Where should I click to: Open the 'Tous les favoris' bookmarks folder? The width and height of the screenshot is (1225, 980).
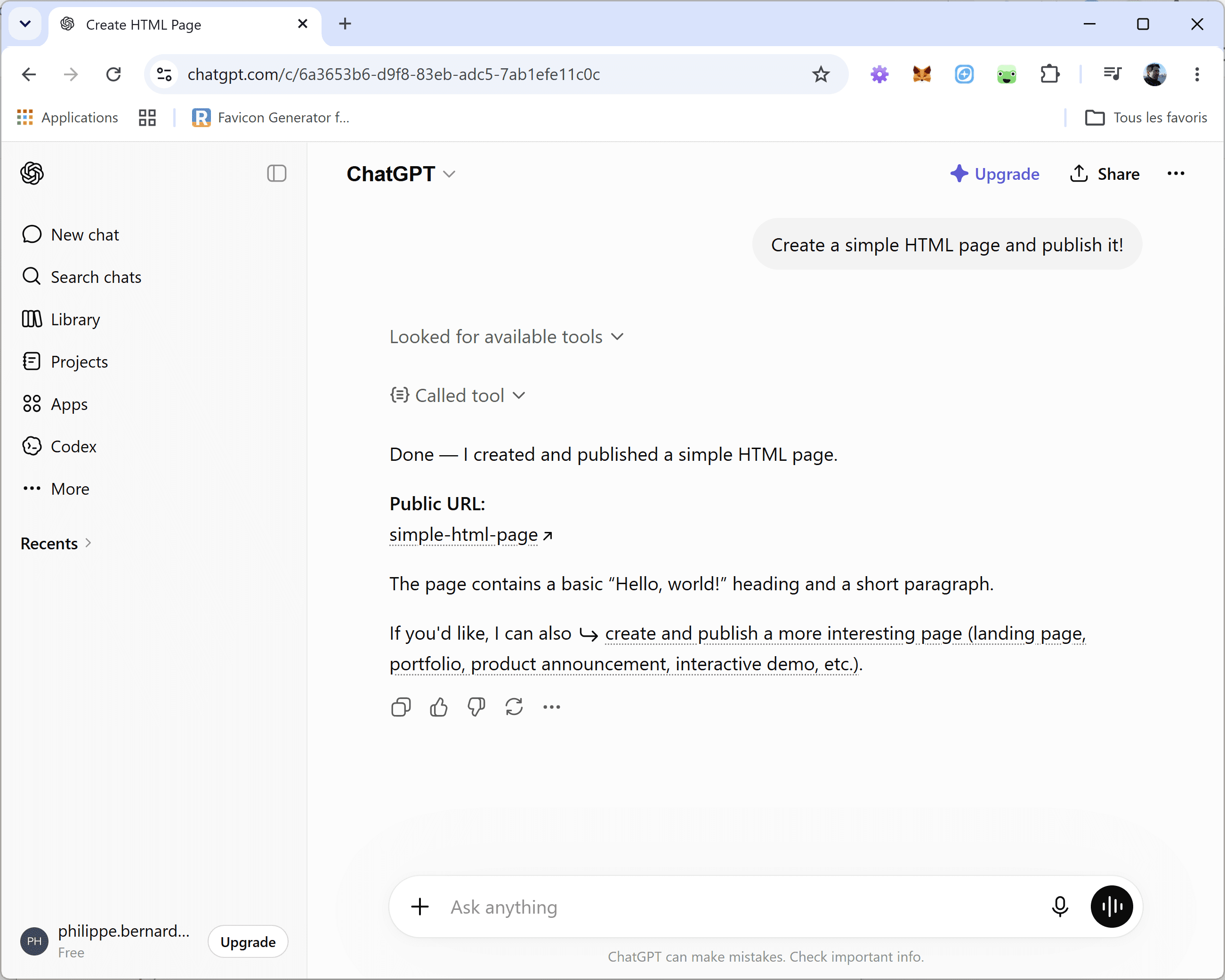[1146, 118]
